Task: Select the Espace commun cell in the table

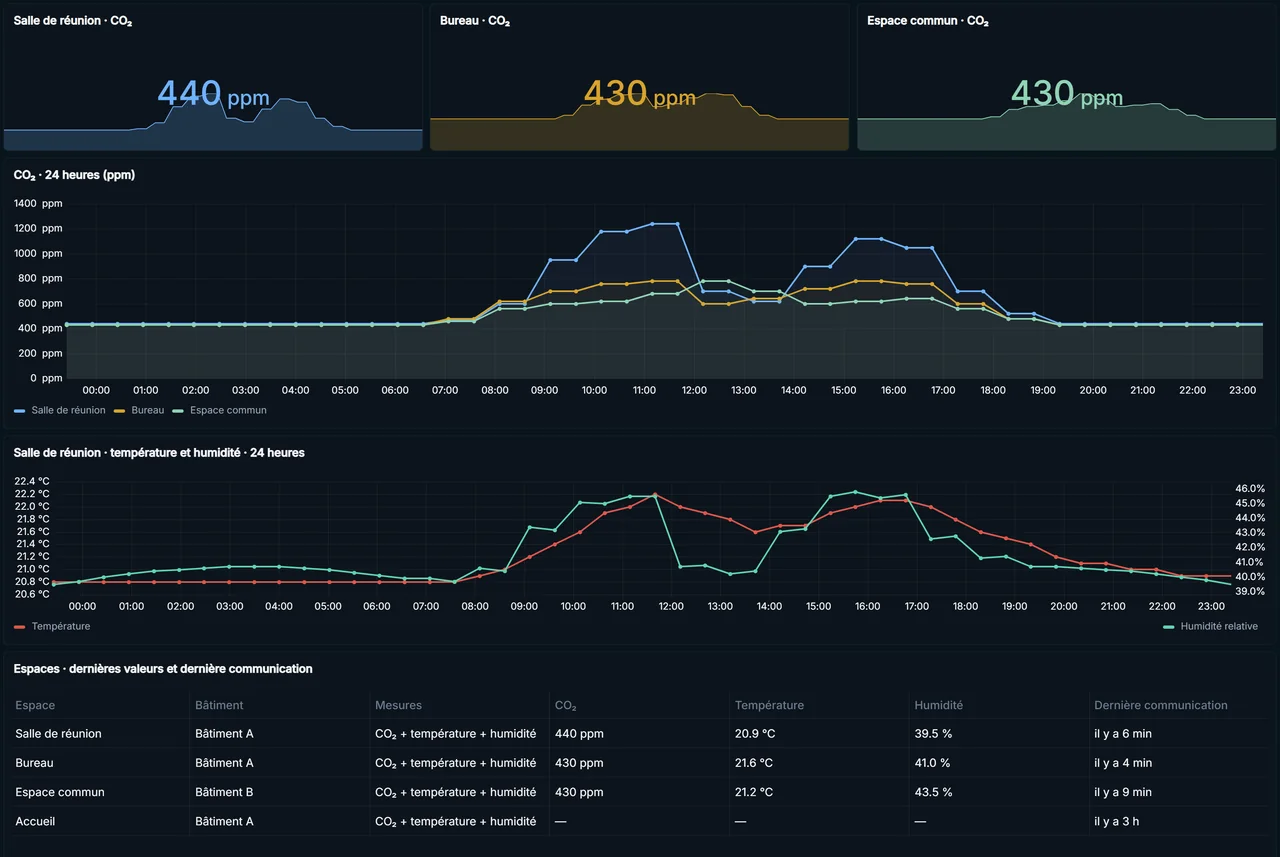Action: [60, 792]
